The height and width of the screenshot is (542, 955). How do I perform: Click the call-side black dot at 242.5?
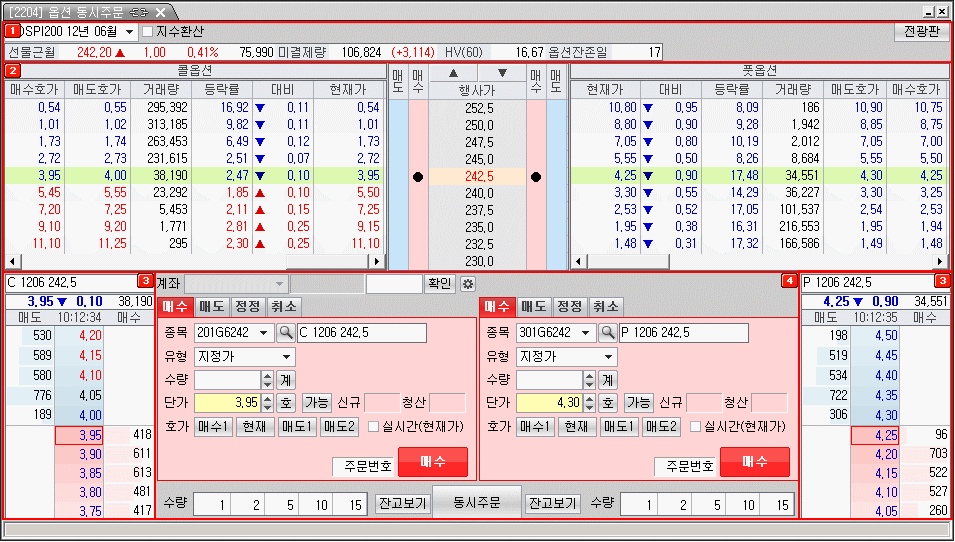click(x=417, y=177)
